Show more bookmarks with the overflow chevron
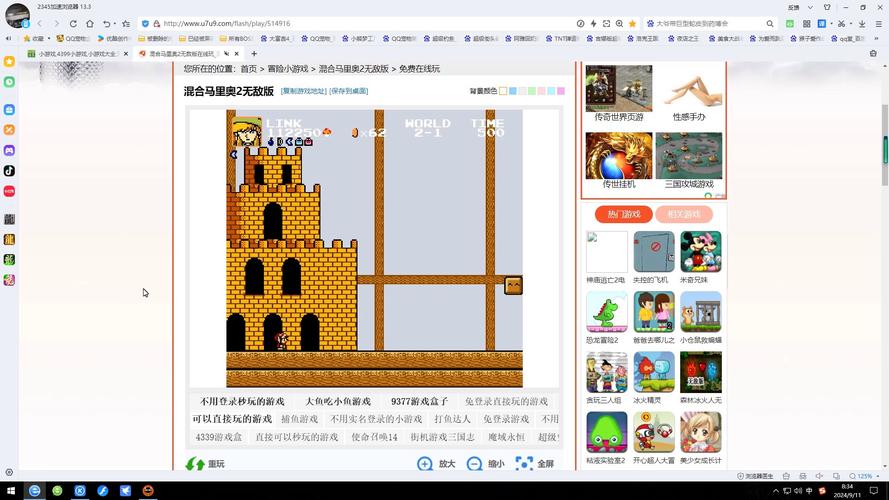The image size is (889, 500). coord(878,39)
